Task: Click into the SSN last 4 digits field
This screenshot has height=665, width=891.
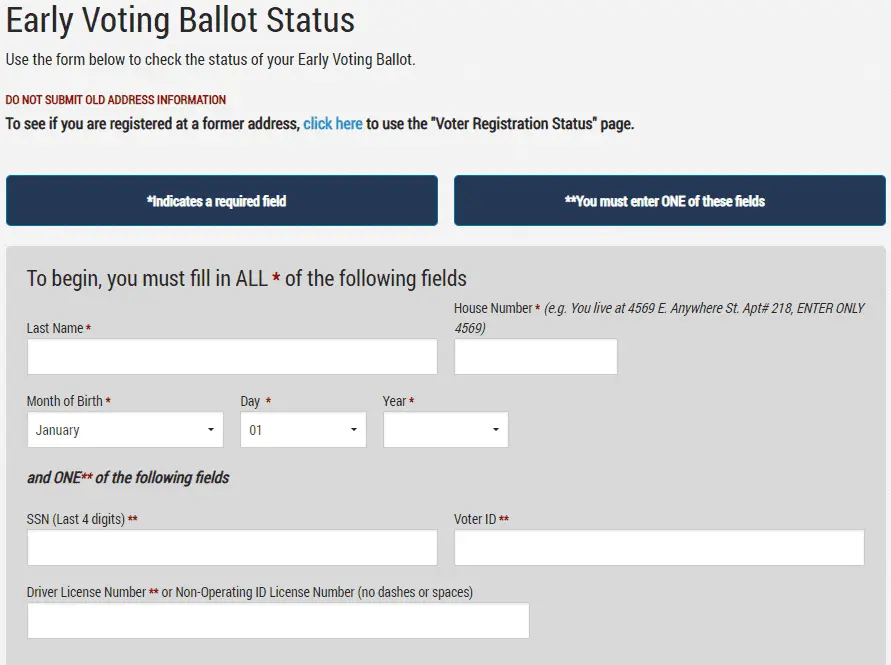Action: 232,548
